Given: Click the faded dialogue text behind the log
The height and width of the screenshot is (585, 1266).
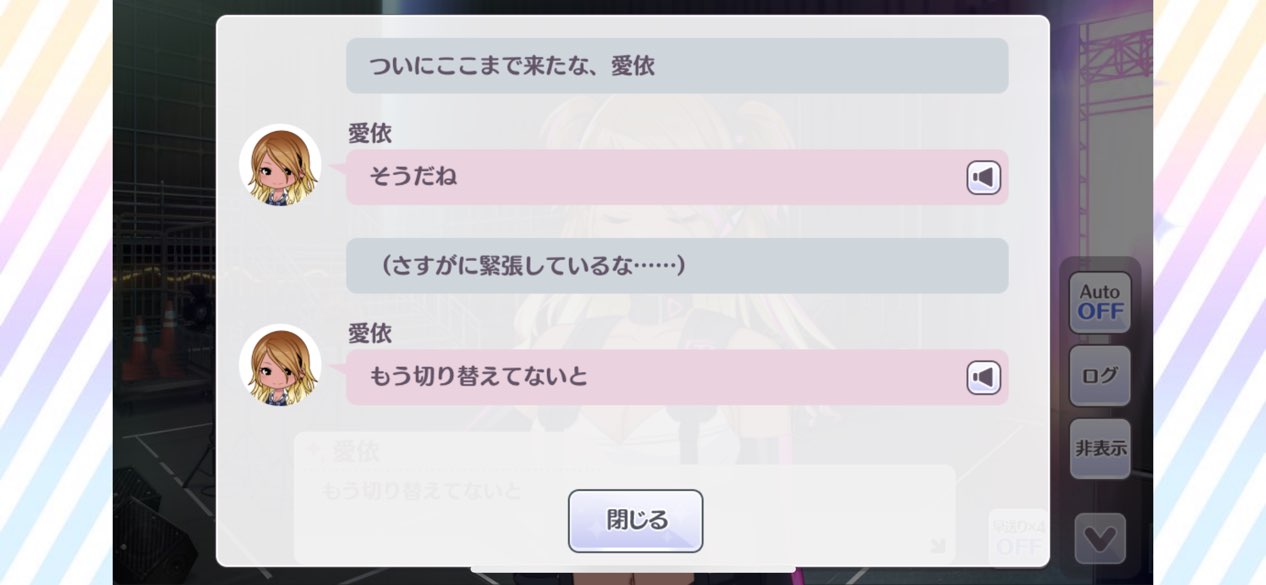Looking at the screenshot, I should click(x=421, y=491).
